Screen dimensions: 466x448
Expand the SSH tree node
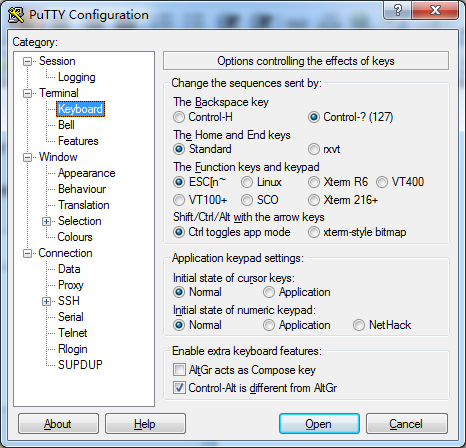pyautogui.click(x=46, y=301)
